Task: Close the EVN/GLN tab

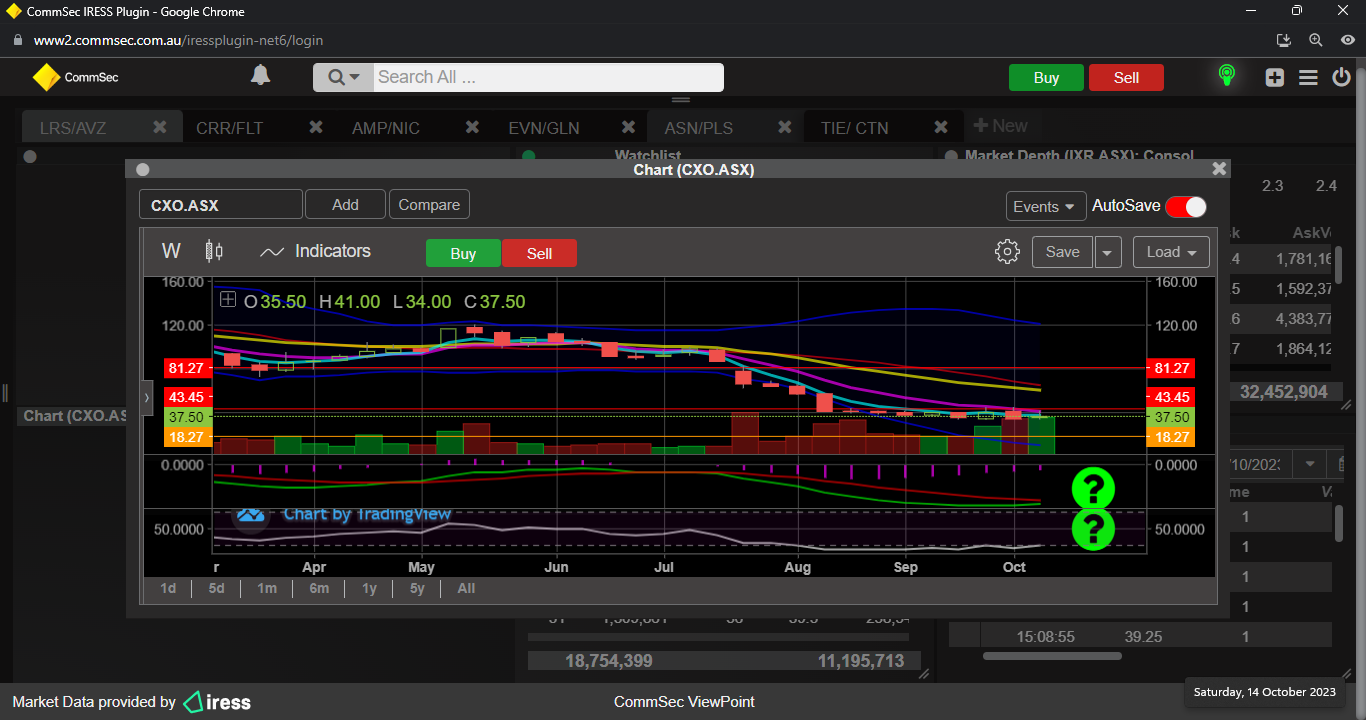Action: click(x=629, y=127)
